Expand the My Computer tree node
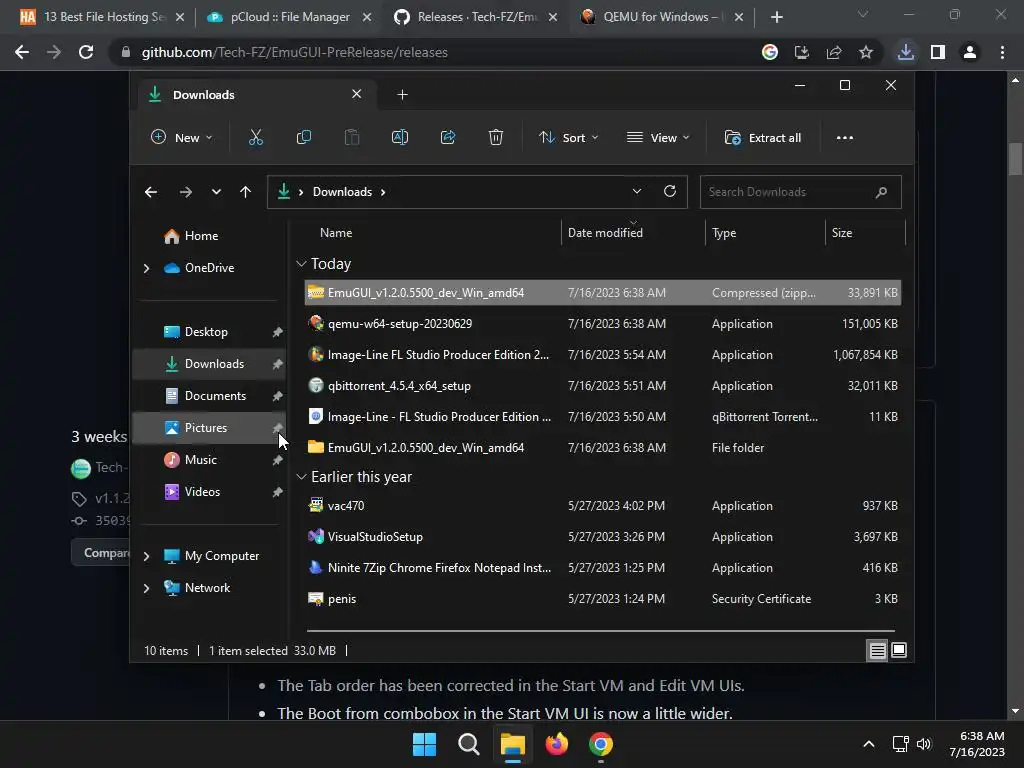1024x768 pixels. (x=146, y=556)
